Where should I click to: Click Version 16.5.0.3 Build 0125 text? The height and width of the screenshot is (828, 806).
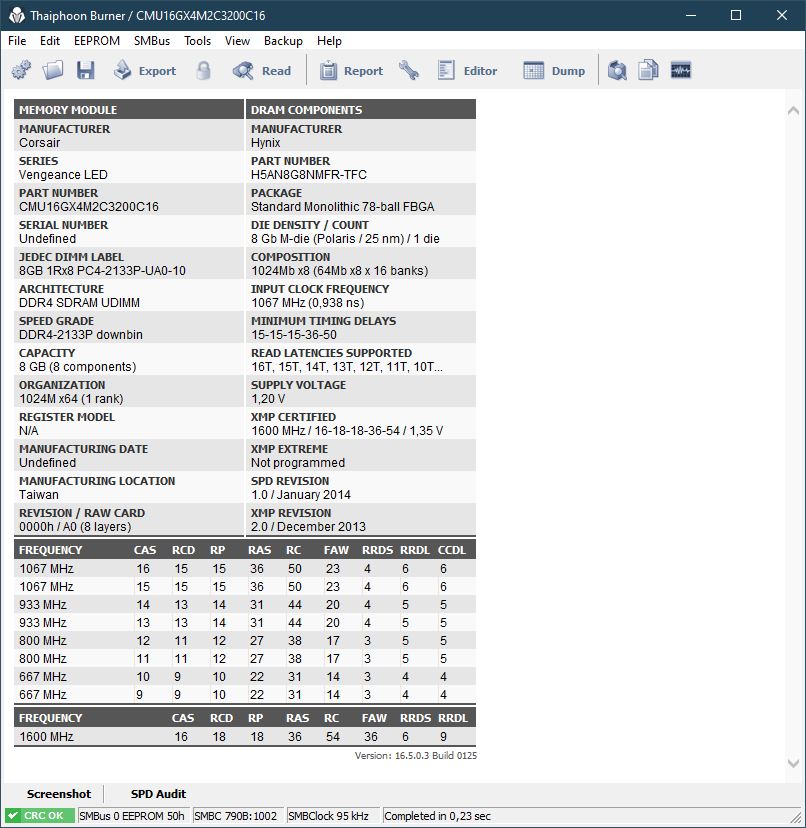[x=416, y=755]
